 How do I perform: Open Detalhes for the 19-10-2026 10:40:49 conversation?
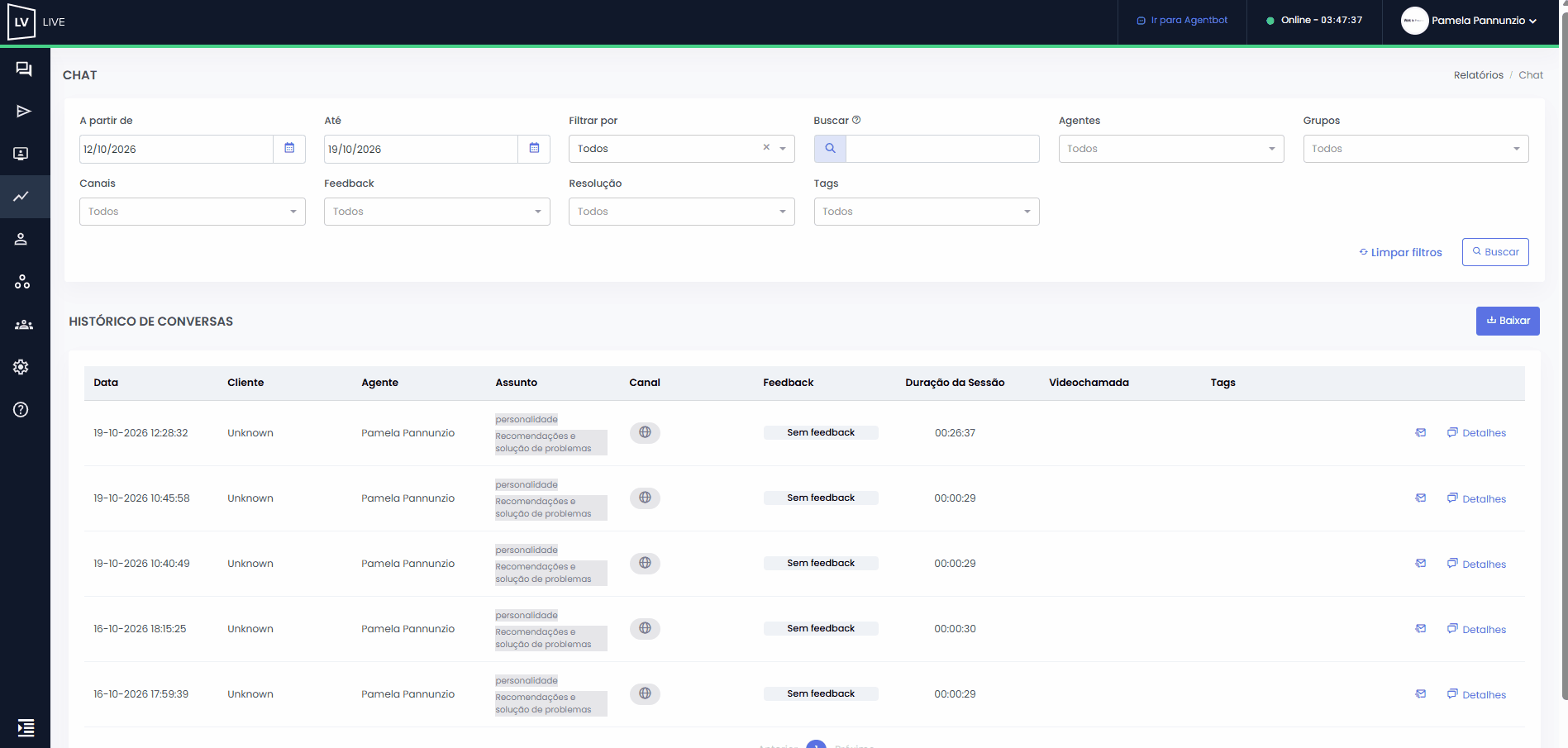point(1476,564)
